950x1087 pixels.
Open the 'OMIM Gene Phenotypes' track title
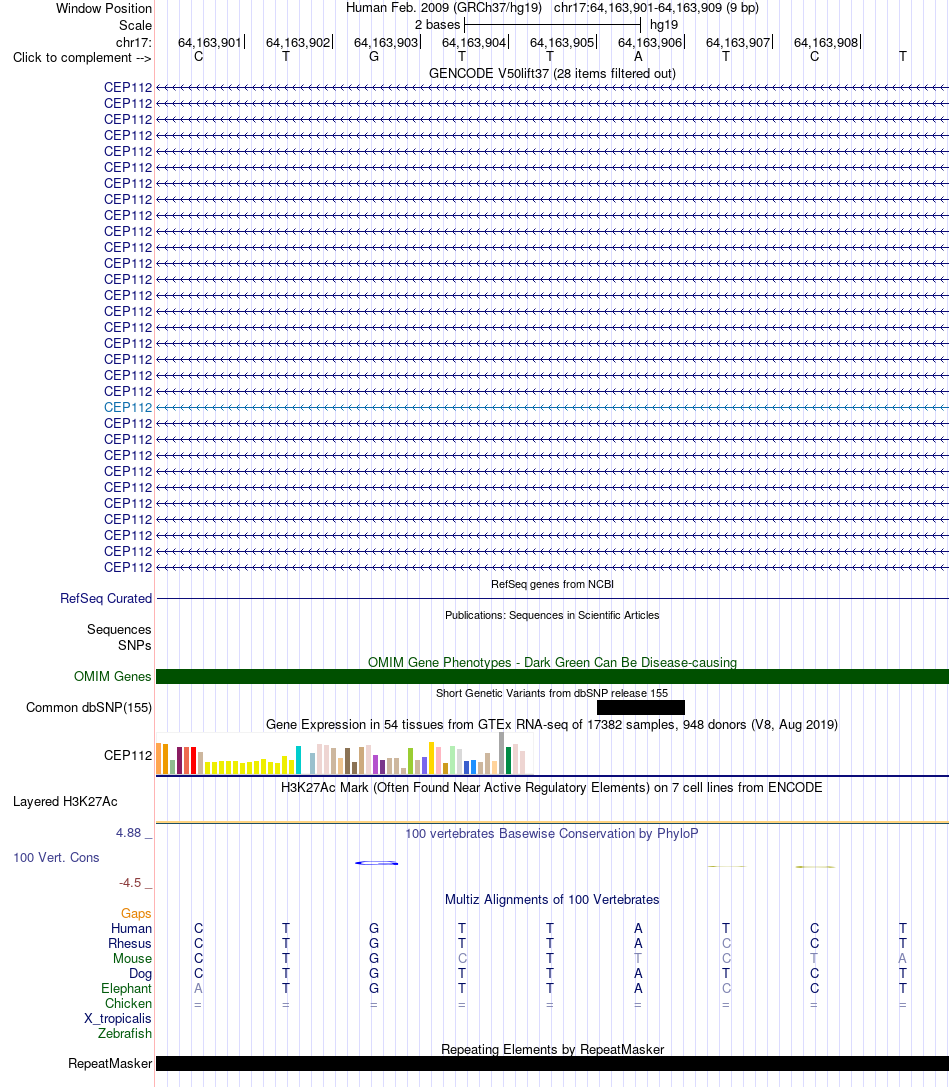click(552, 663)
